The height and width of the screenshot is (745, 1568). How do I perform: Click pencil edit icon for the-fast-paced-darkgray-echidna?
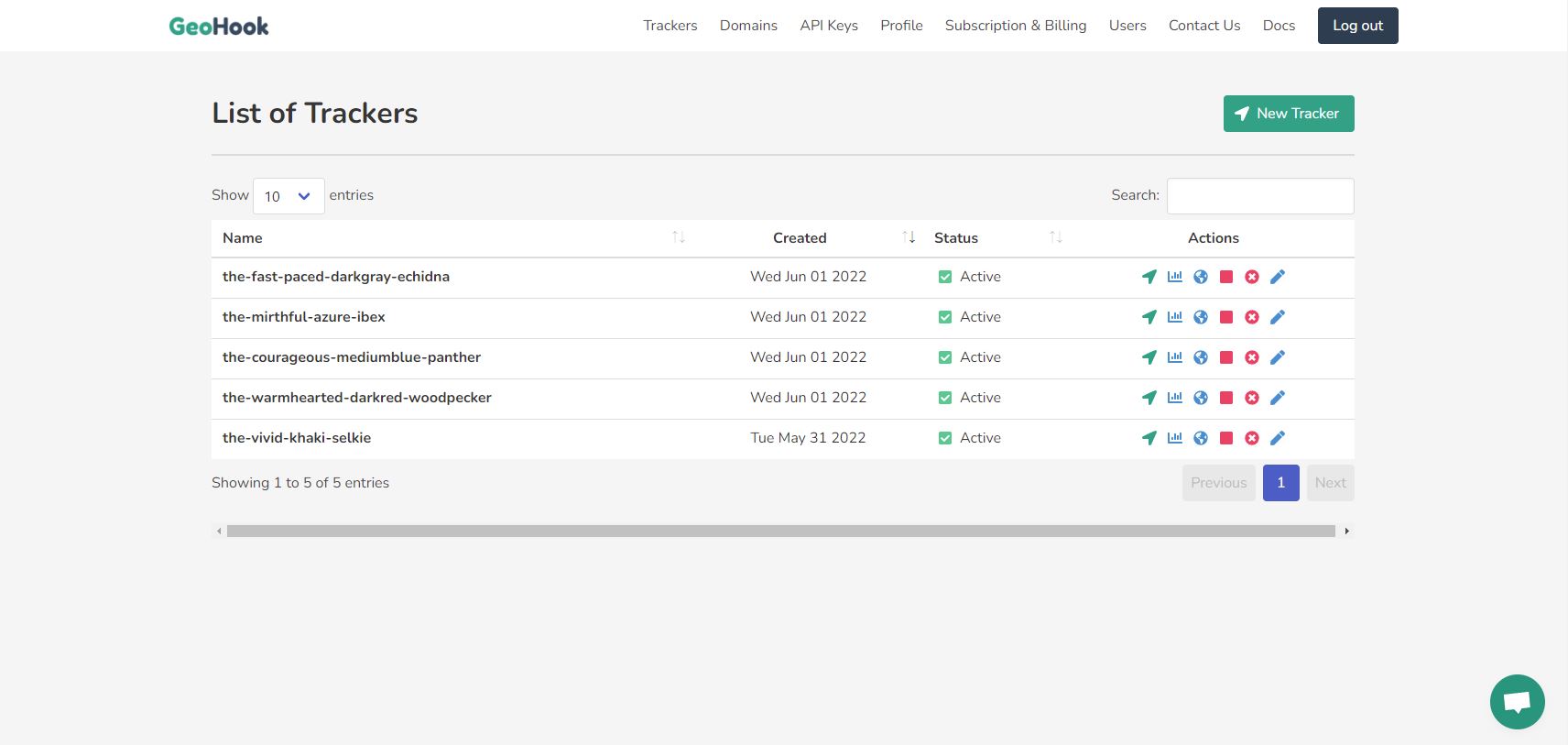tap(1278, 277)
